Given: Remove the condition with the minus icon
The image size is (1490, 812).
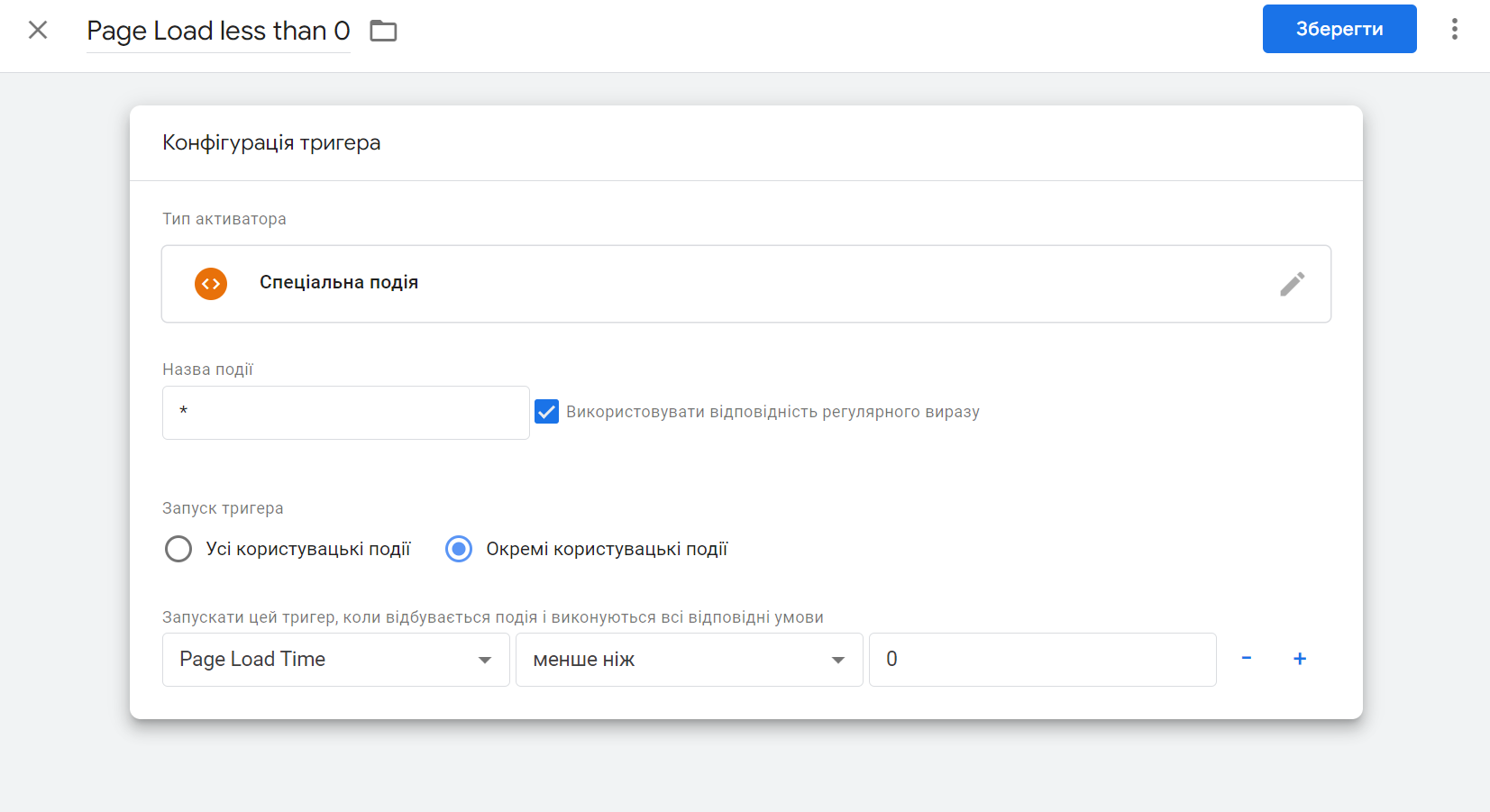Looking at the screenshot, I should (x=1248, y=658).
